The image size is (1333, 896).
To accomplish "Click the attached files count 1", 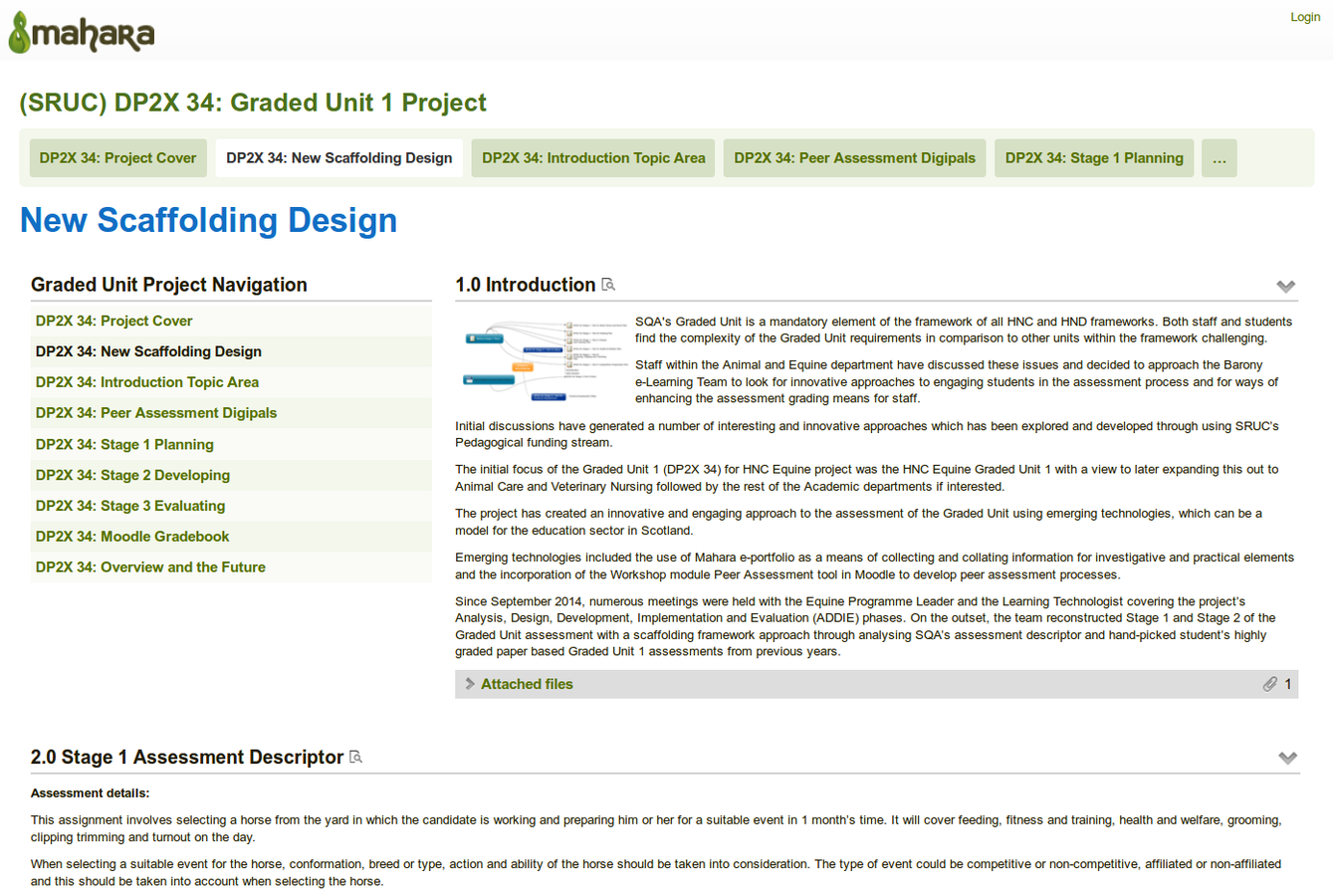I will click(1288, 684).
